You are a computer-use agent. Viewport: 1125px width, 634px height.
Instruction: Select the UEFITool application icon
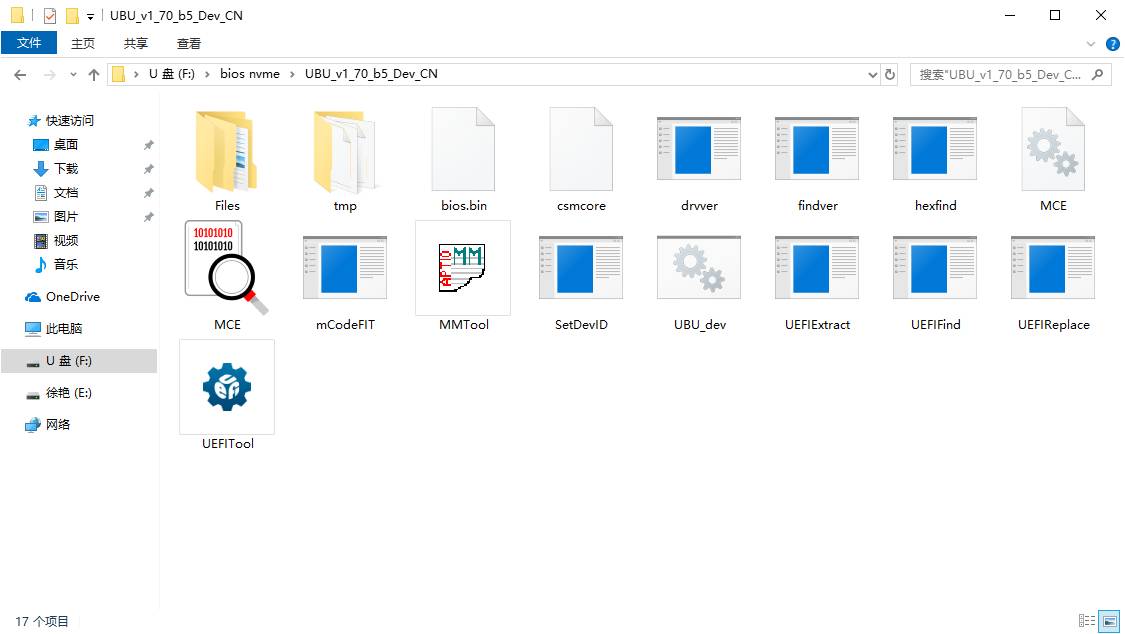(x=227, y=387)
